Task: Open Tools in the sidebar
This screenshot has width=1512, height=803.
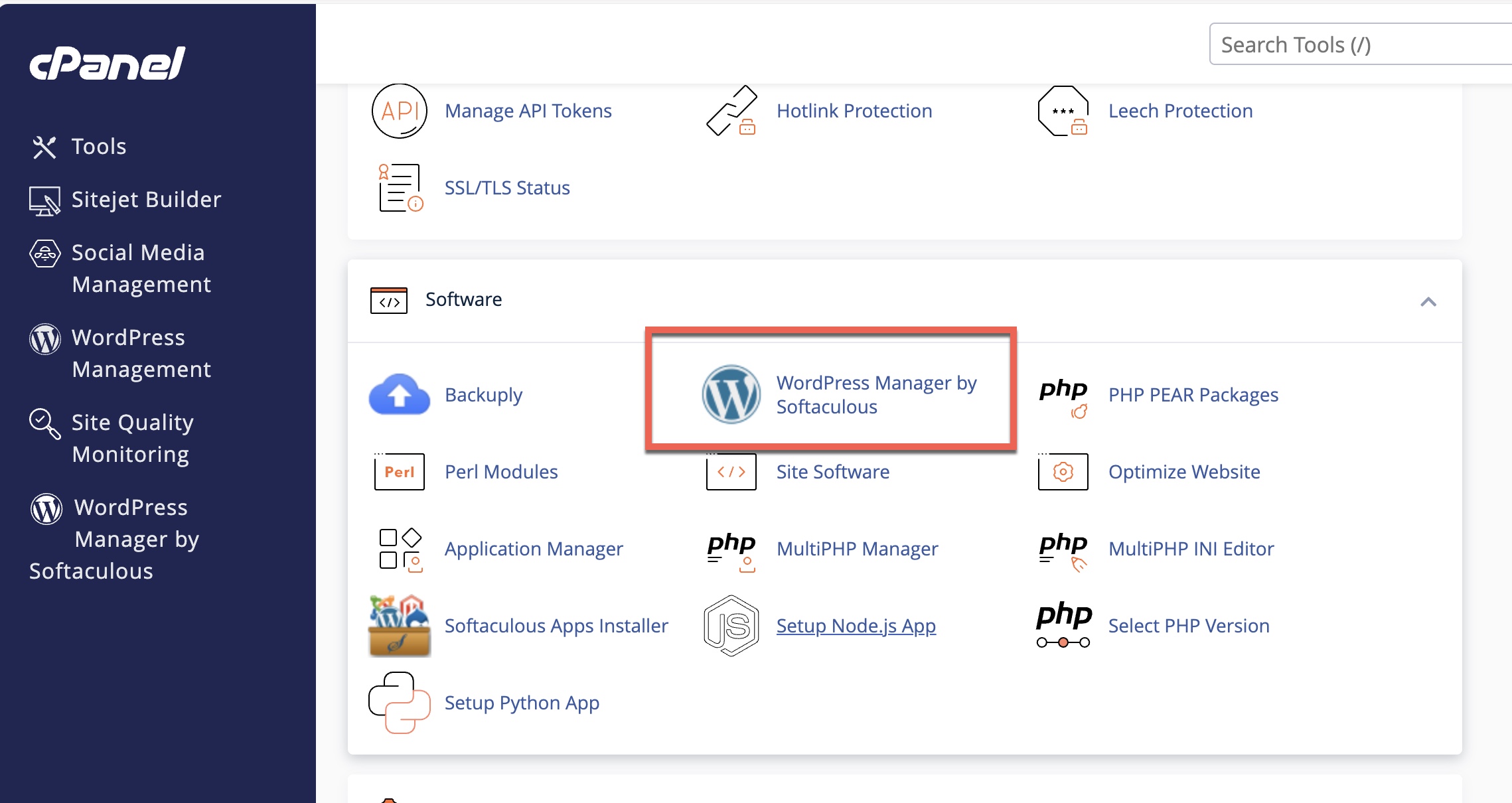Action: click(x=98, y=146)
